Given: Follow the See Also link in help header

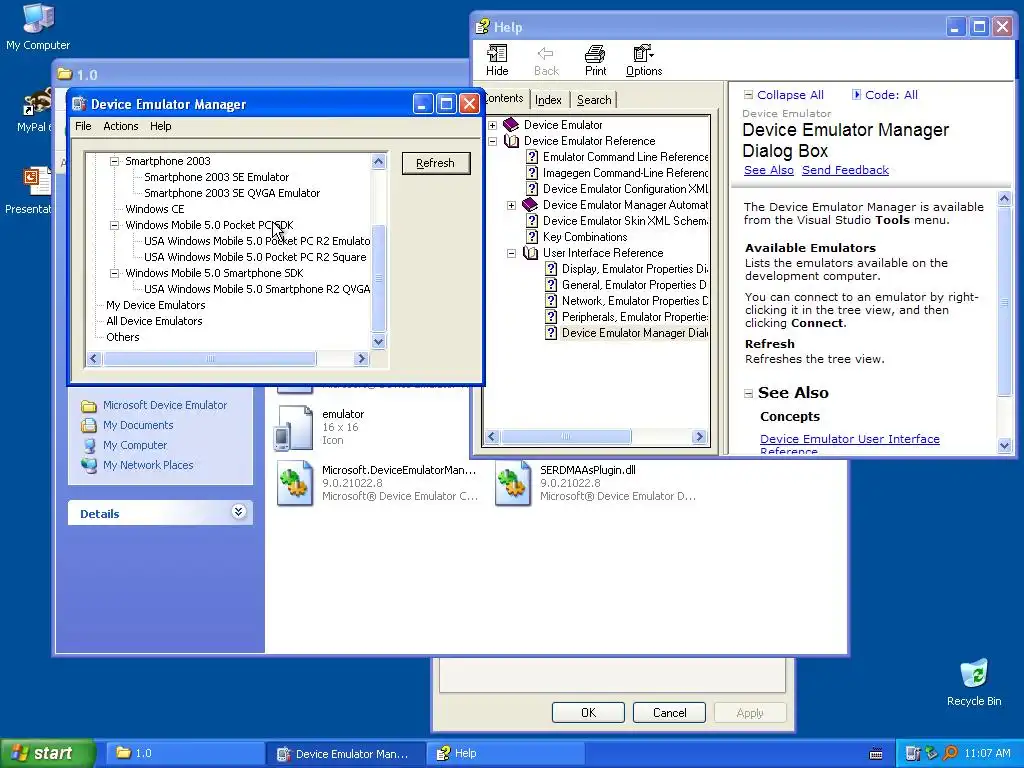Looking at the screenshot, I should pyautogui.click(x=769, y=170).
